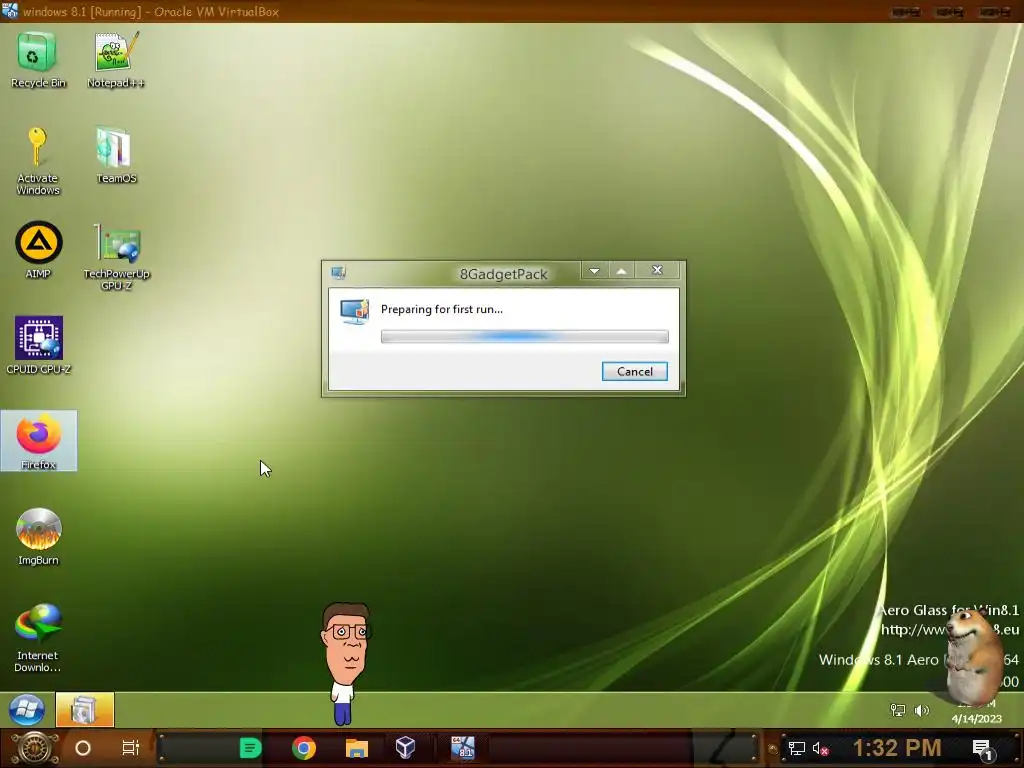Click the Preparing for first run progress bar
The width and height of the screenshot is (1024, 768).
(x=524, y=336)
